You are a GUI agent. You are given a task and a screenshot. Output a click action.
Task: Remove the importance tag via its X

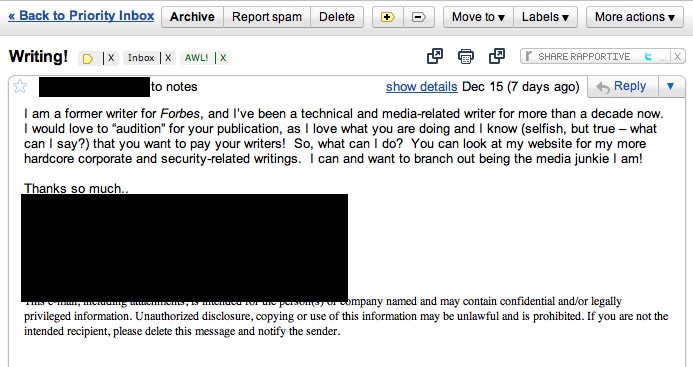[x=111, y=58]
